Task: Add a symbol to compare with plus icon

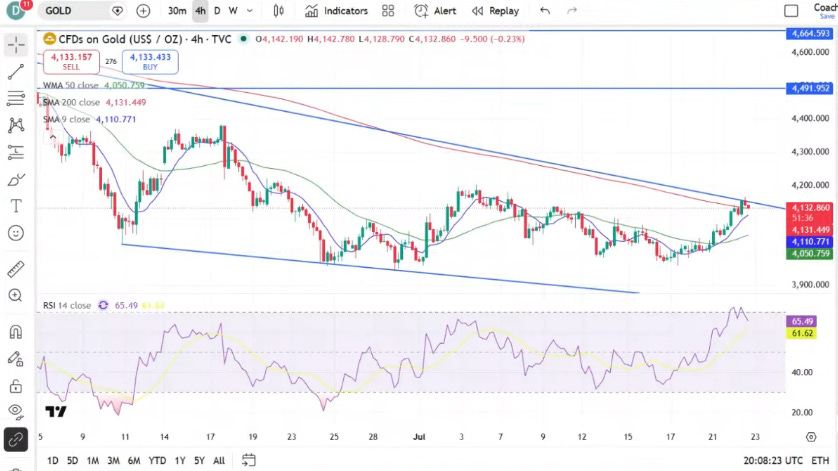Action: (x=143, y=11)
